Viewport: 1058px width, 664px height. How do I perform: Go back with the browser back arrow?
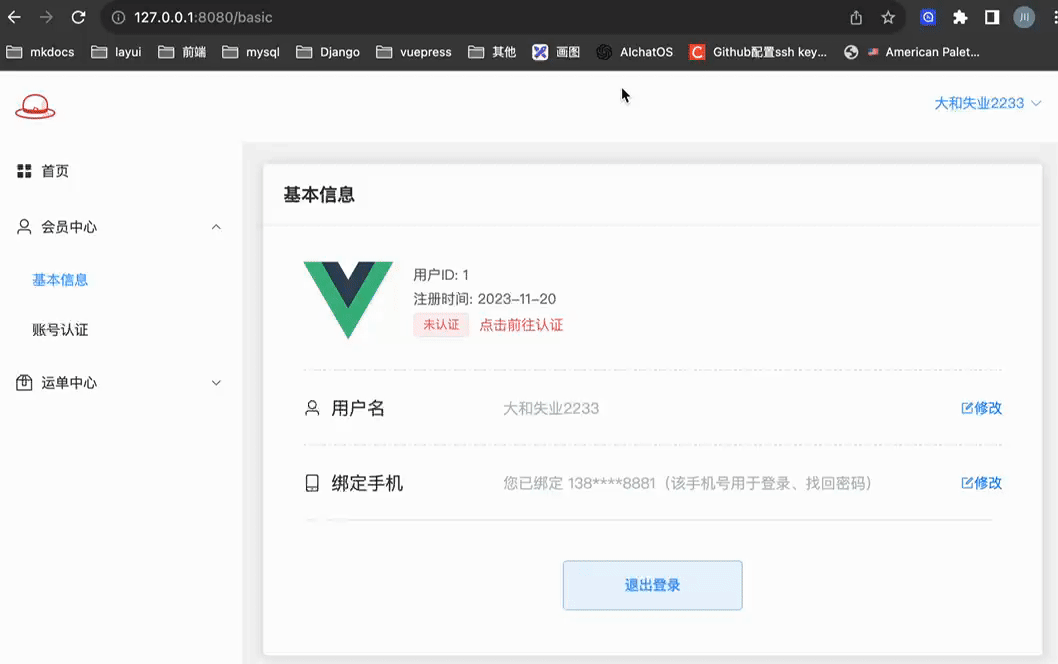pos(14,17)
